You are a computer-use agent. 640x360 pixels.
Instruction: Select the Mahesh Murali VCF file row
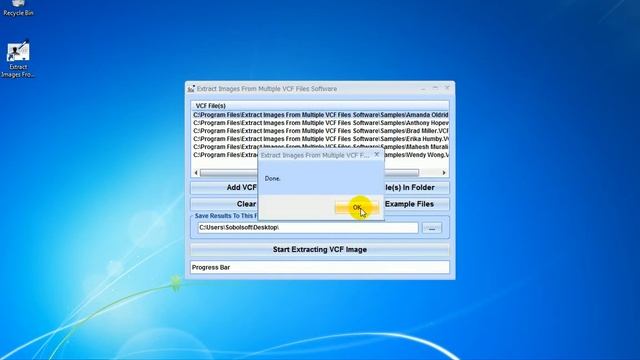320,147
